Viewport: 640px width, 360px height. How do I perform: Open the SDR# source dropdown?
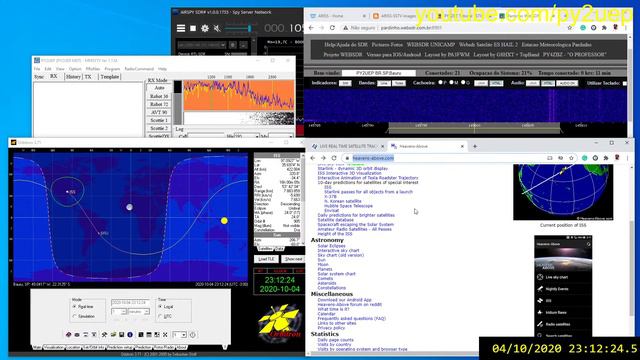(x=201, y=45)
